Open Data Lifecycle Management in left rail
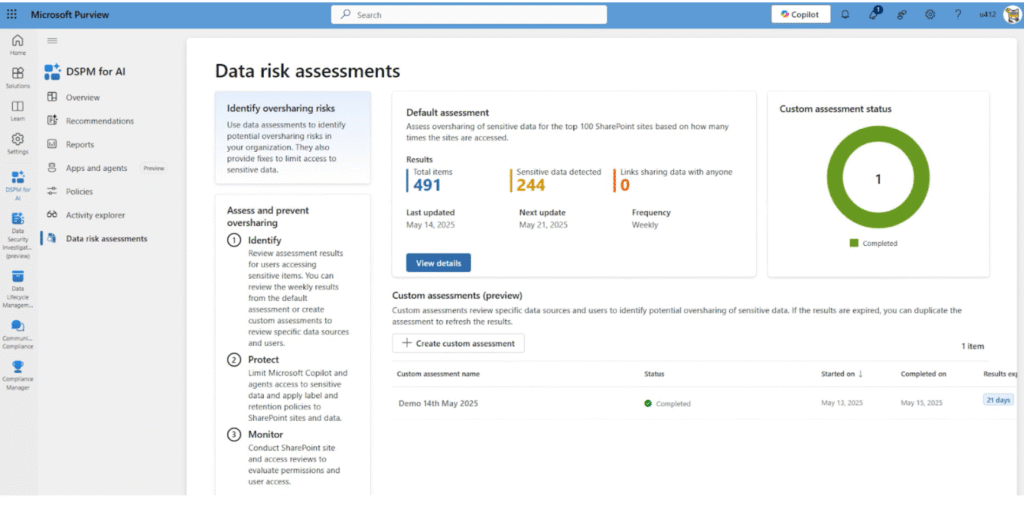The width and height of the screenshot is (1024, 510). click(x=18, y=280)
